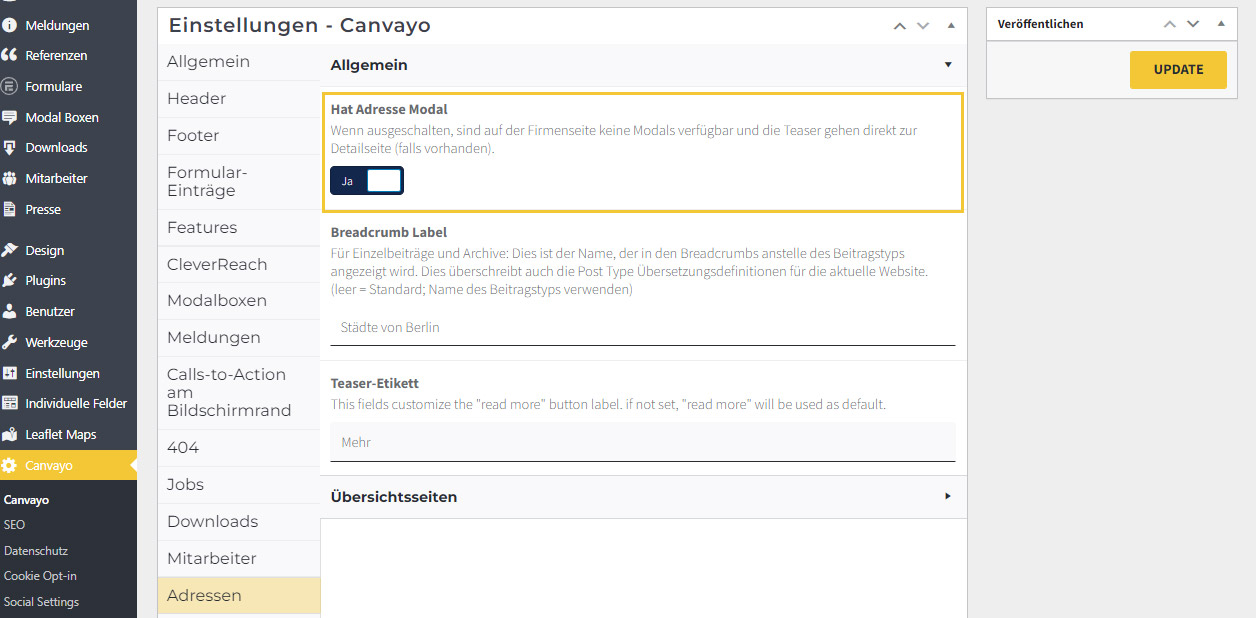Screen dimensions: 1256x618
Task: Click the Leaflet Maps icon
Action: (10, 435)
